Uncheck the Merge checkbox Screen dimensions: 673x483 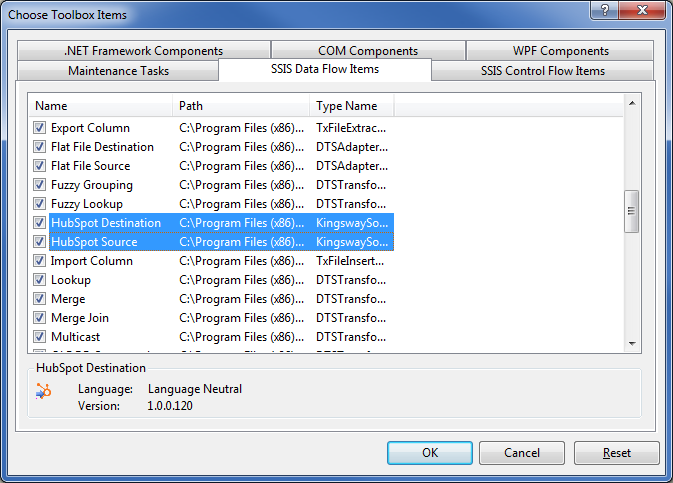tap(39, 298)
